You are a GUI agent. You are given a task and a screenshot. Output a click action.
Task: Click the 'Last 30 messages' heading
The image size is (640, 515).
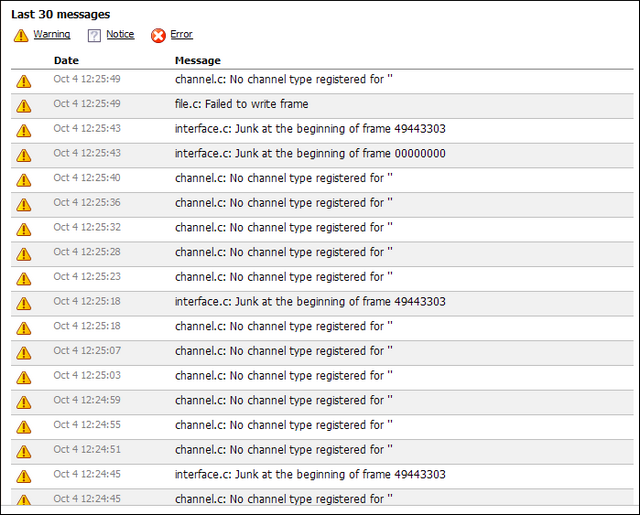60,14
